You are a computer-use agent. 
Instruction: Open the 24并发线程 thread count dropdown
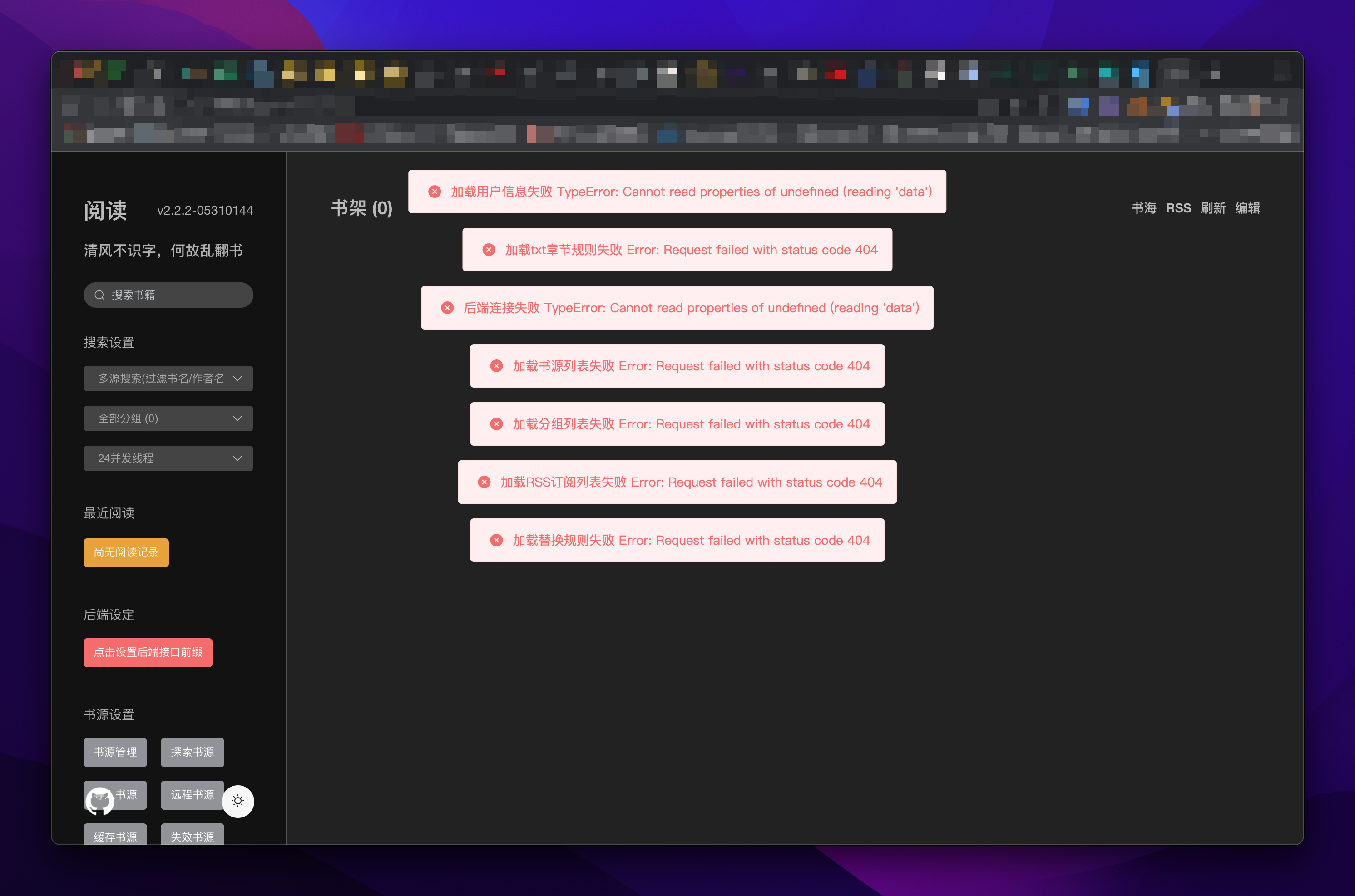click(x=168, y=458)
